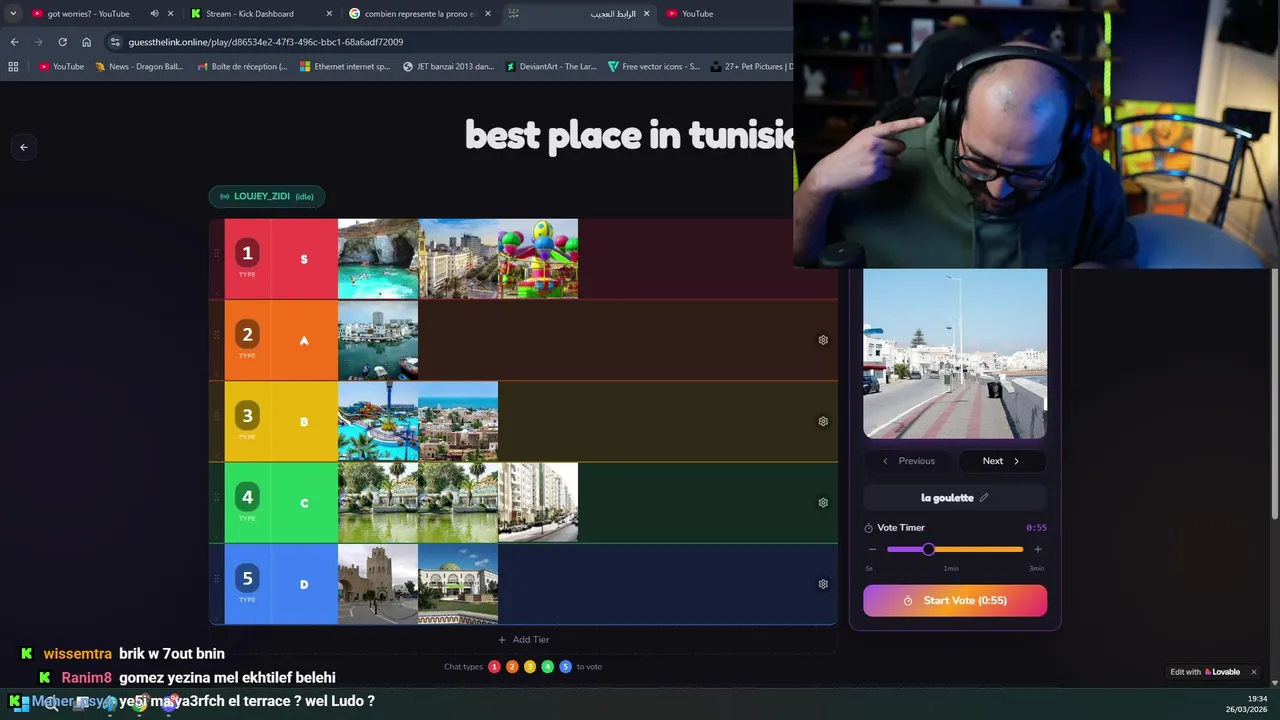Reload the current page

pyautogui.click(x=62, y=42)
